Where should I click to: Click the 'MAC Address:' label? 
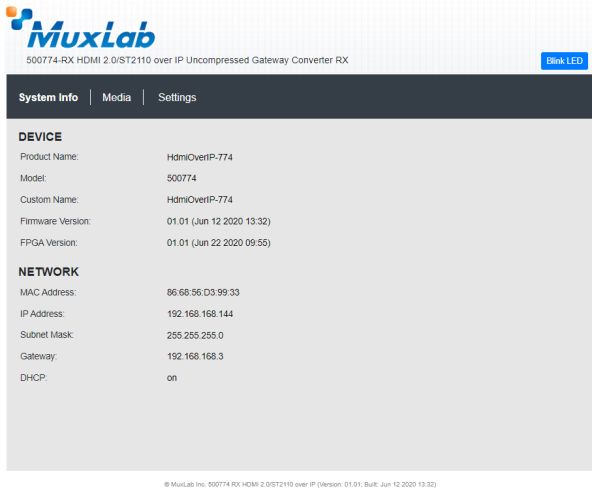48,292
